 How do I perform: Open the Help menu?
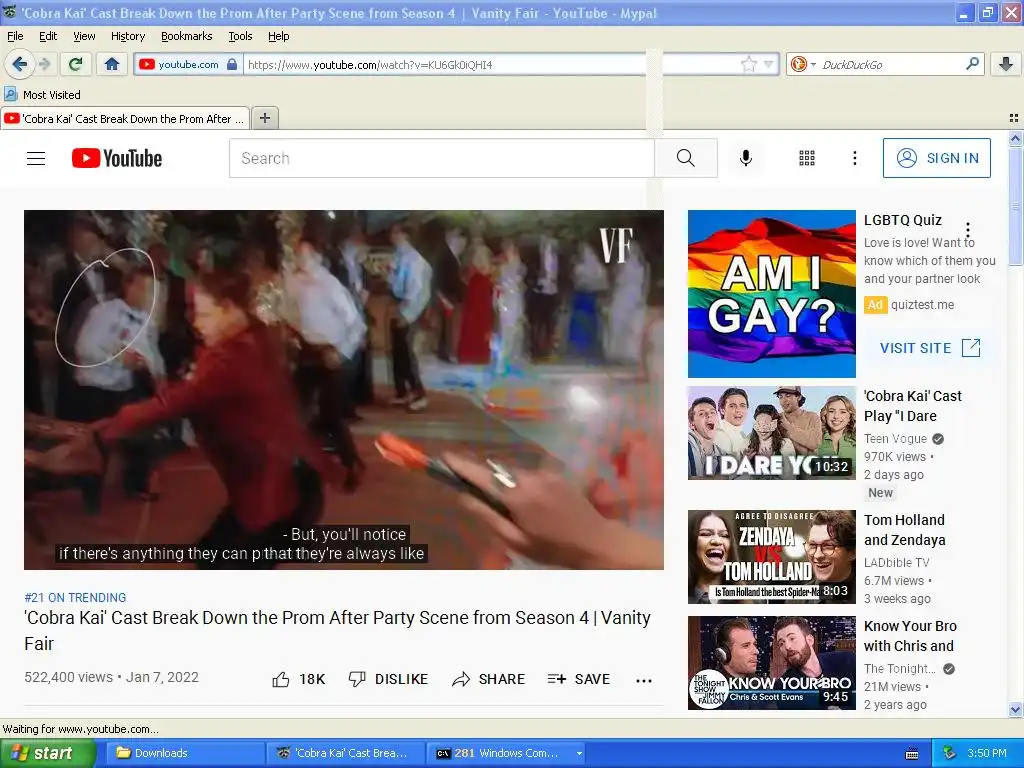pyautogui.click(x=279, y=36)
